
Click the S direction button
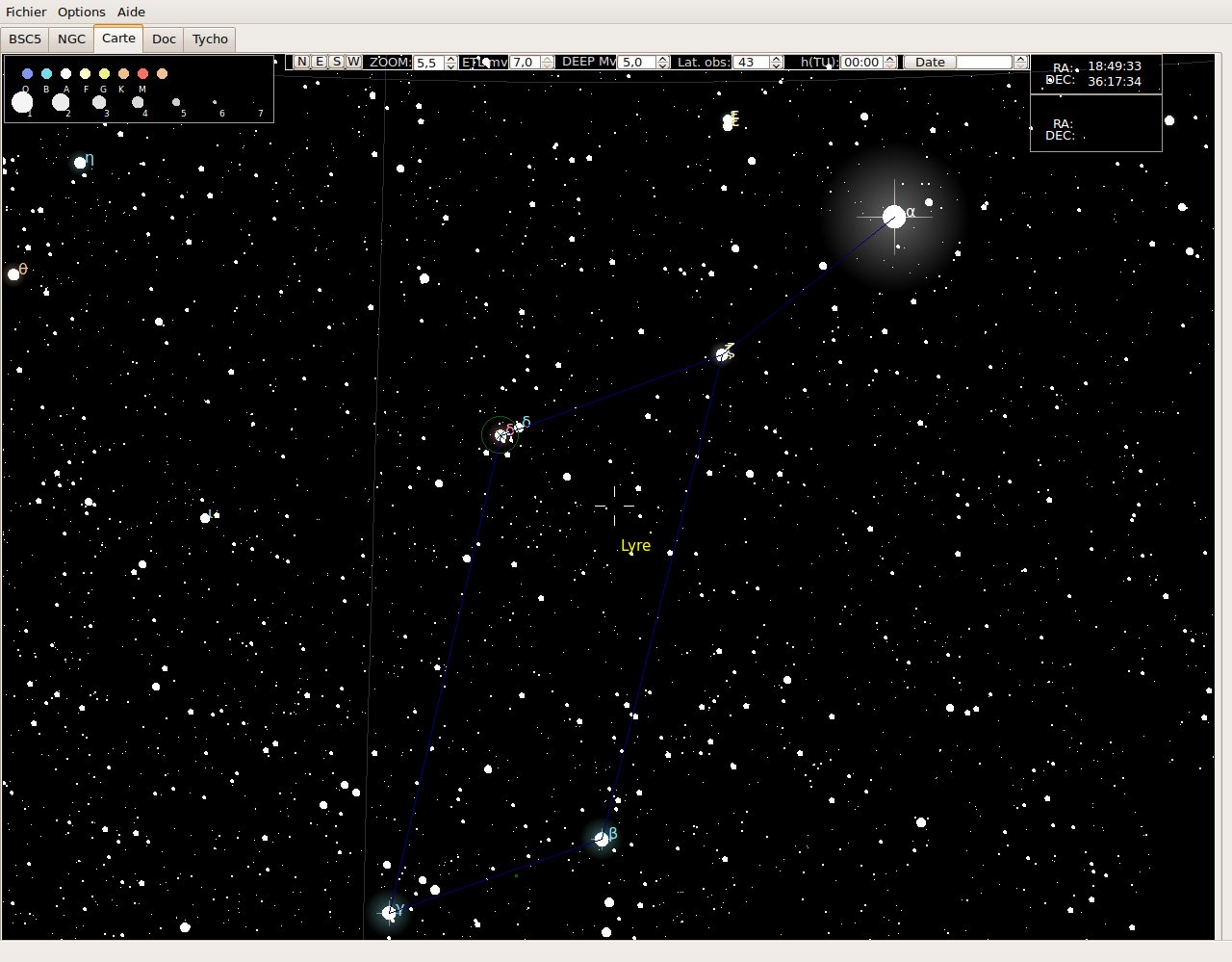point(337,62)
